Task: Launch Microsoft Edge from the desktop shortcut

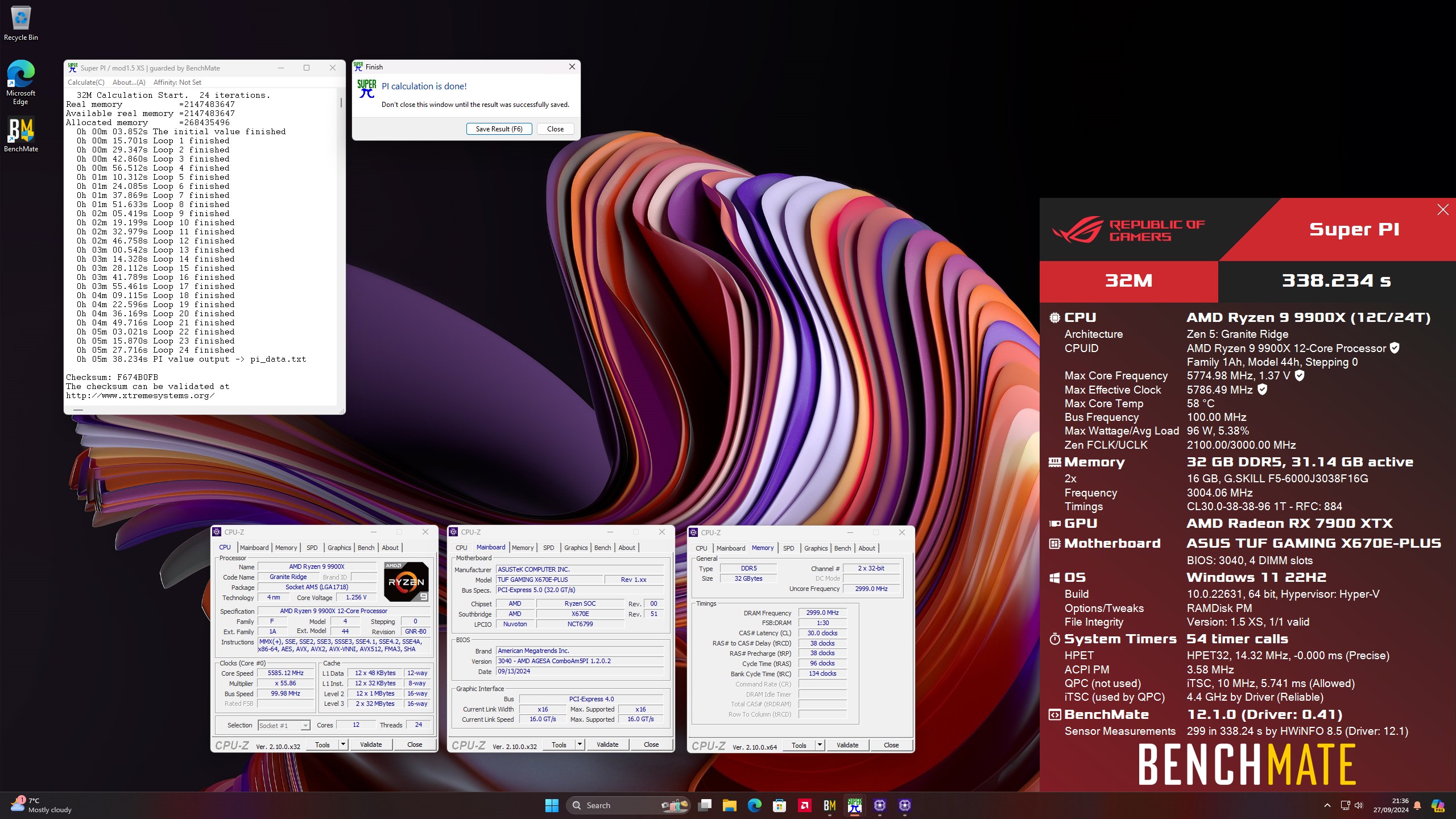Action: click(21, 82)
